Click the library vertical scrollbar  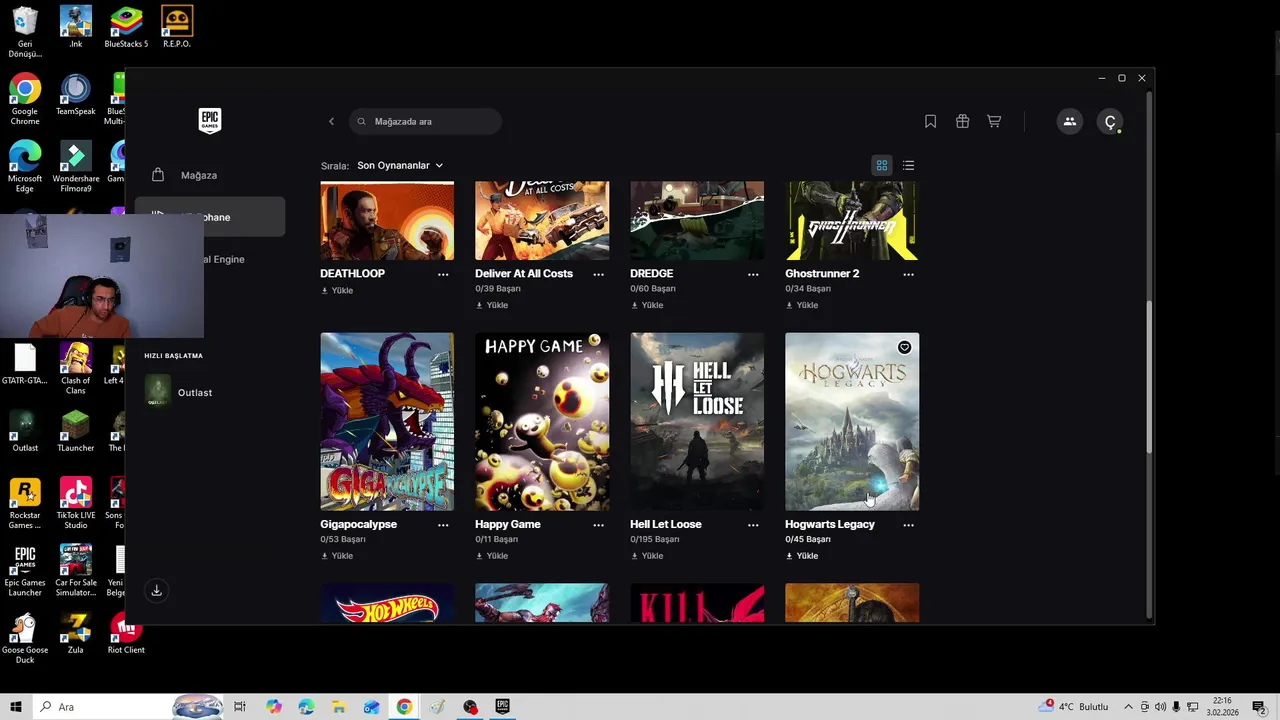point(1149,378)
